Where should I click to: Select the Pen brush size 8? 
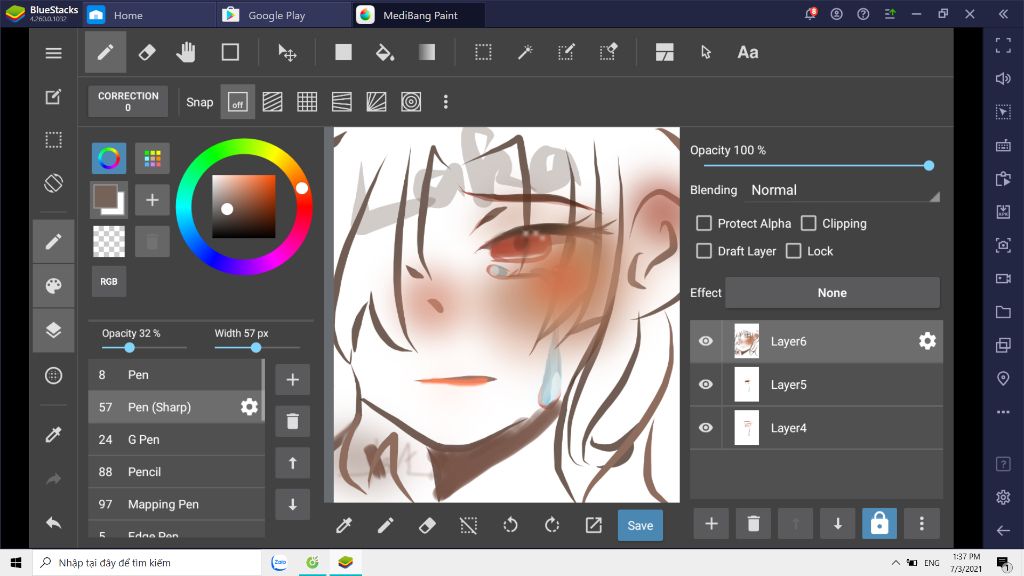pyautogui.click(x=175, y=375)
